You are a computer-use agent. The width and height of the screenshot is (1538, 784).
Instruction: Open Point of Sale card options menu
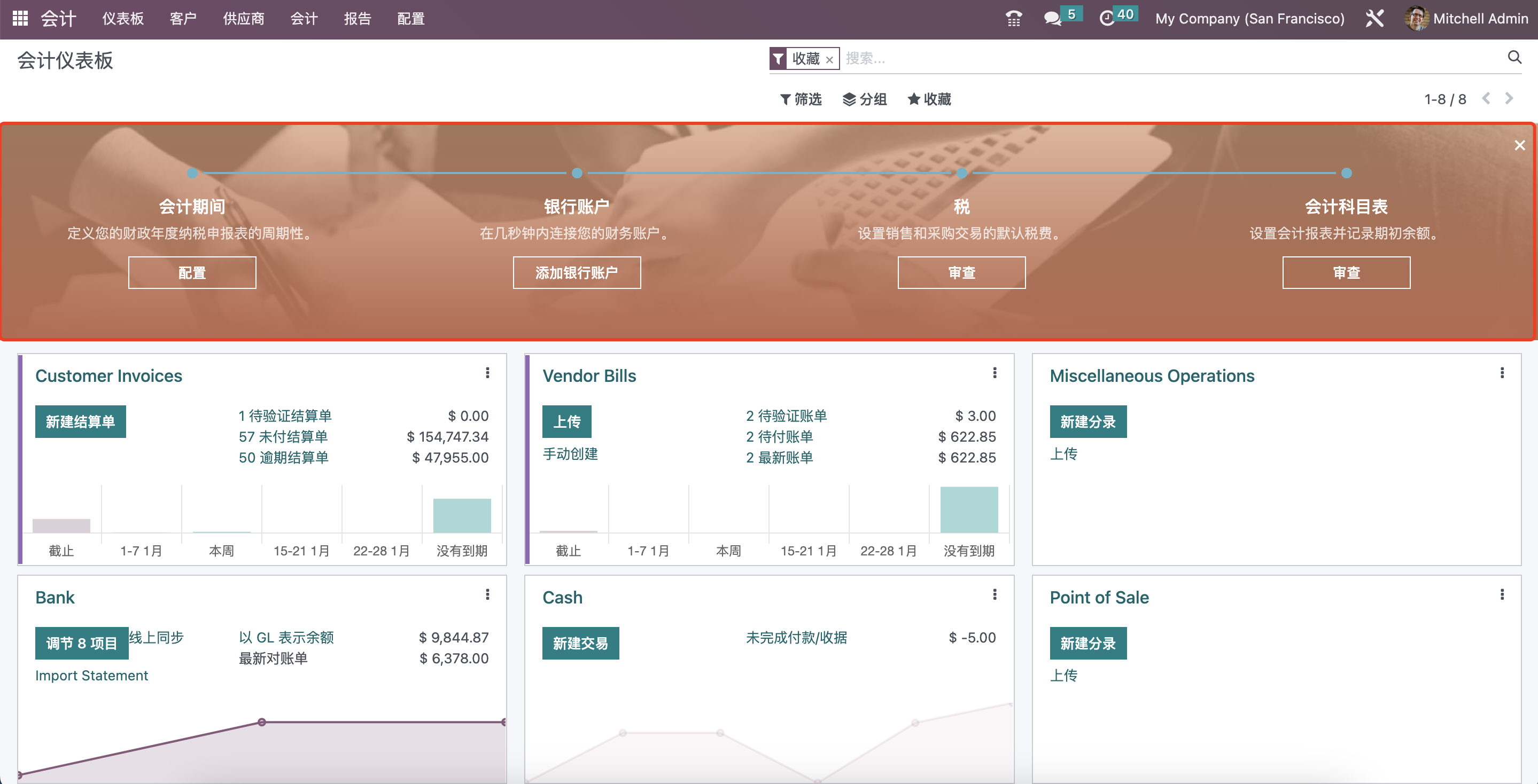click(x=1502, y=594)
